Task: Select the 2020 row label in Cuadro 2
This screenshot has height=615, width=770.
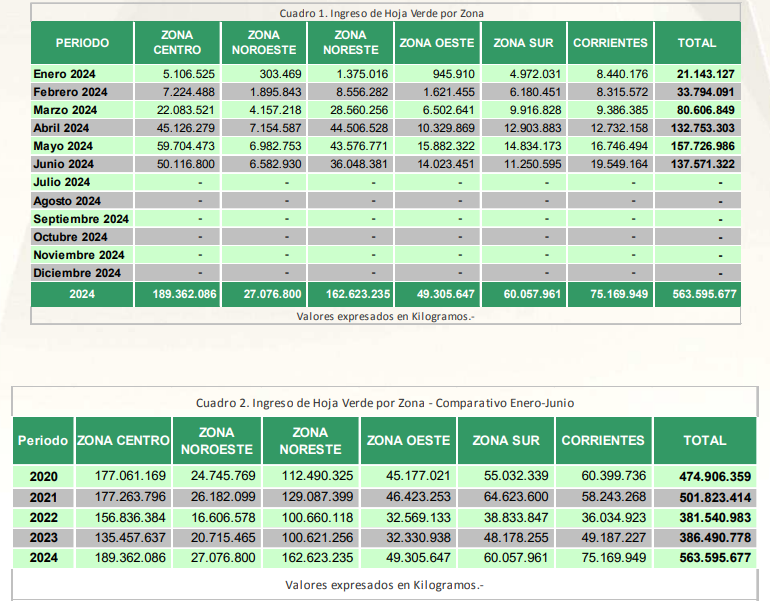Action: [44, 476]
